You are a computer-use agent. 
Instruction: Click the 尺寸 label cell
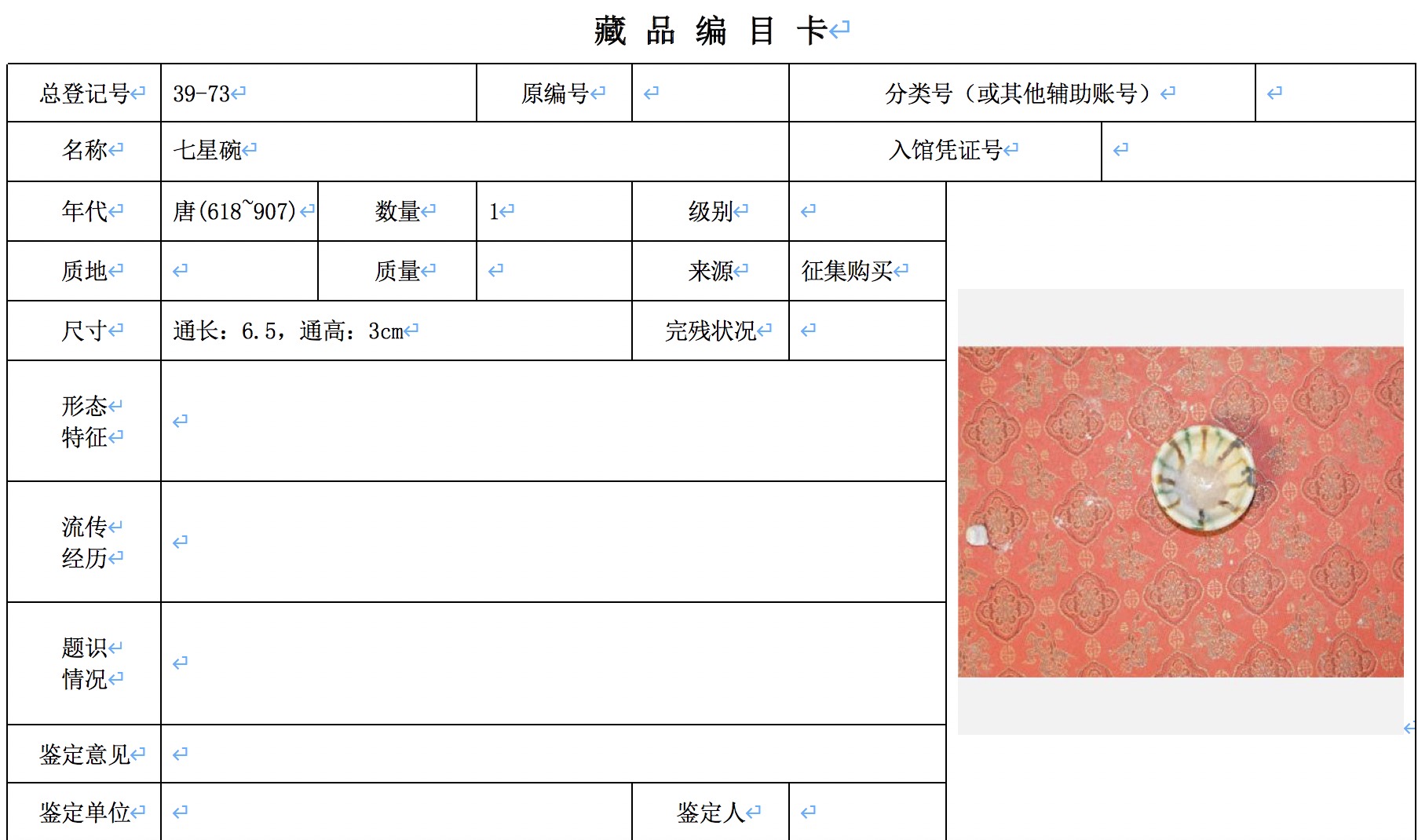tap(84, 331)
